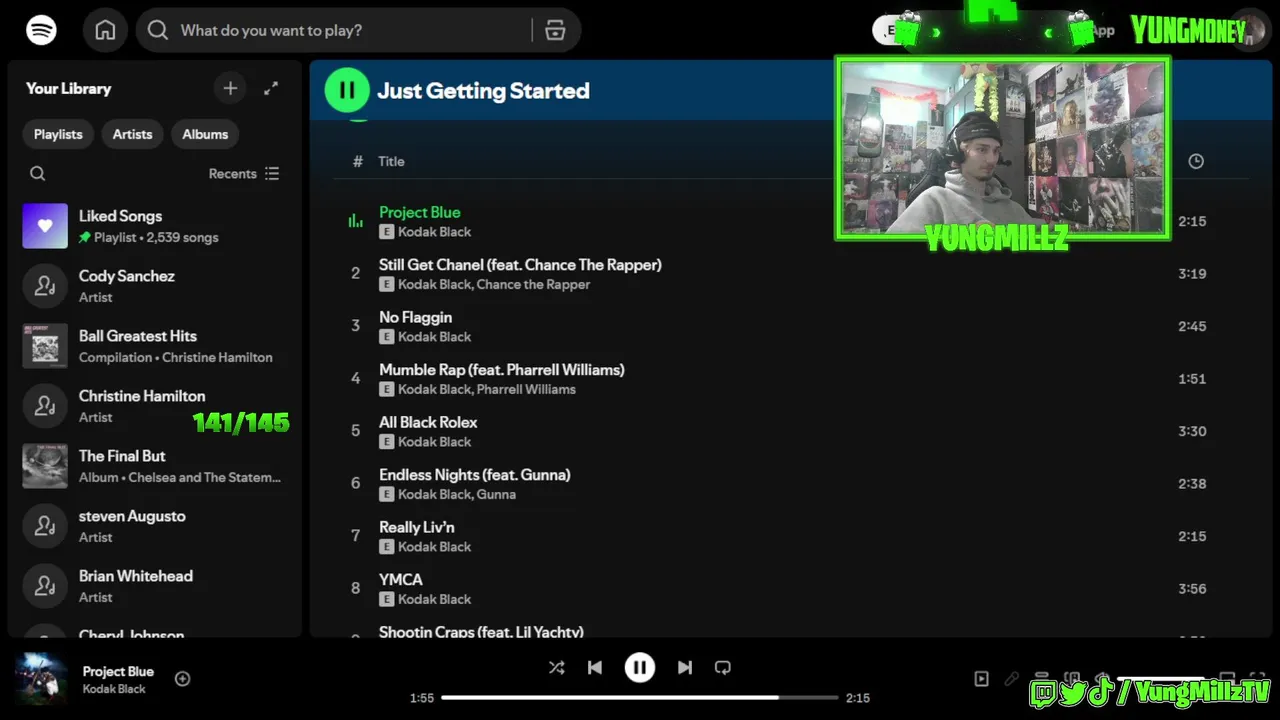The width and height of the screenshot is (1280, 720).
Task: Toggle repeat mode
Action: pyautogui.click(x=723, y=667)
